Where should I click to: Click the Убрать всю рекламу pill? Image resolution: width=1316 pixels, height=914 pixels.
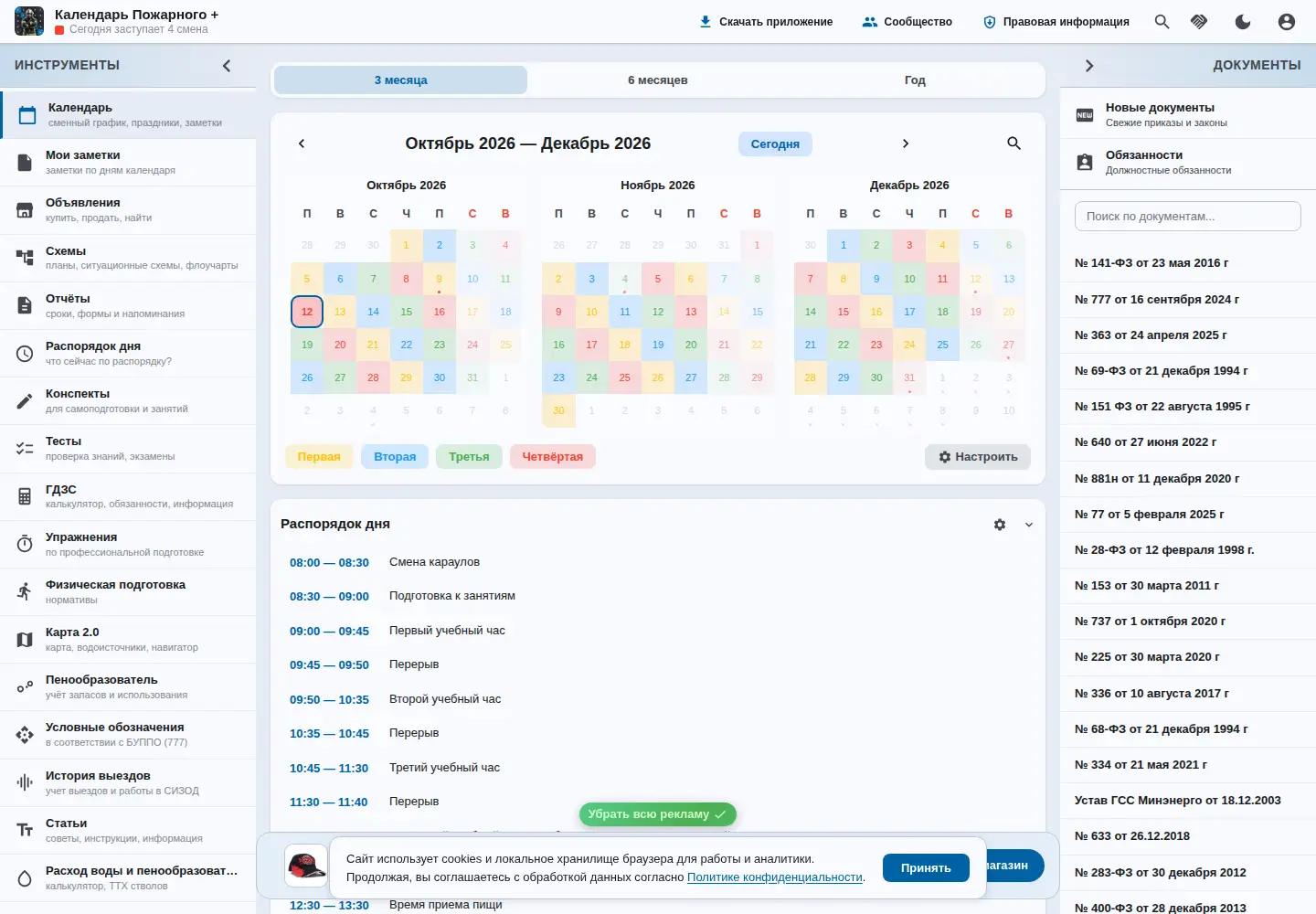coord(658,814)
